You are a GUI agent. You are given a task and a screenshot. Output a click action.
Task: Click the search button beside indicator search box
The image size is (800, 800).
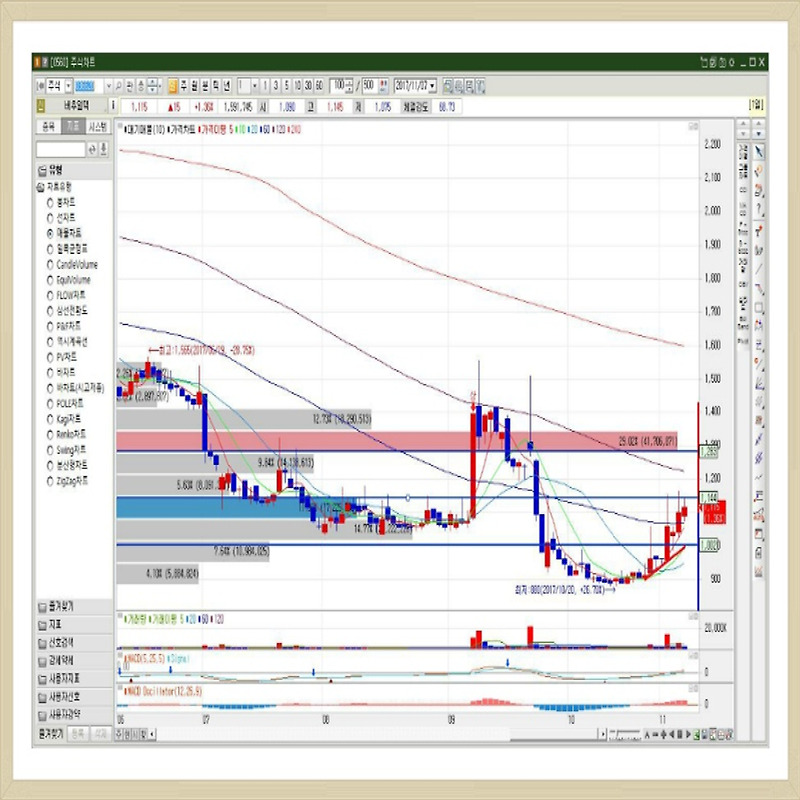click(92, 149)
